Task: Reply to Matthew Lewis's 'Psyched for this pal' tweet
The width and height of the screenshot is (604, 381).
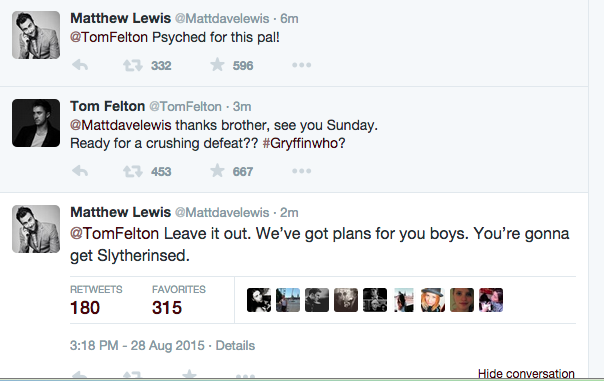Action: tap(80, 65)
